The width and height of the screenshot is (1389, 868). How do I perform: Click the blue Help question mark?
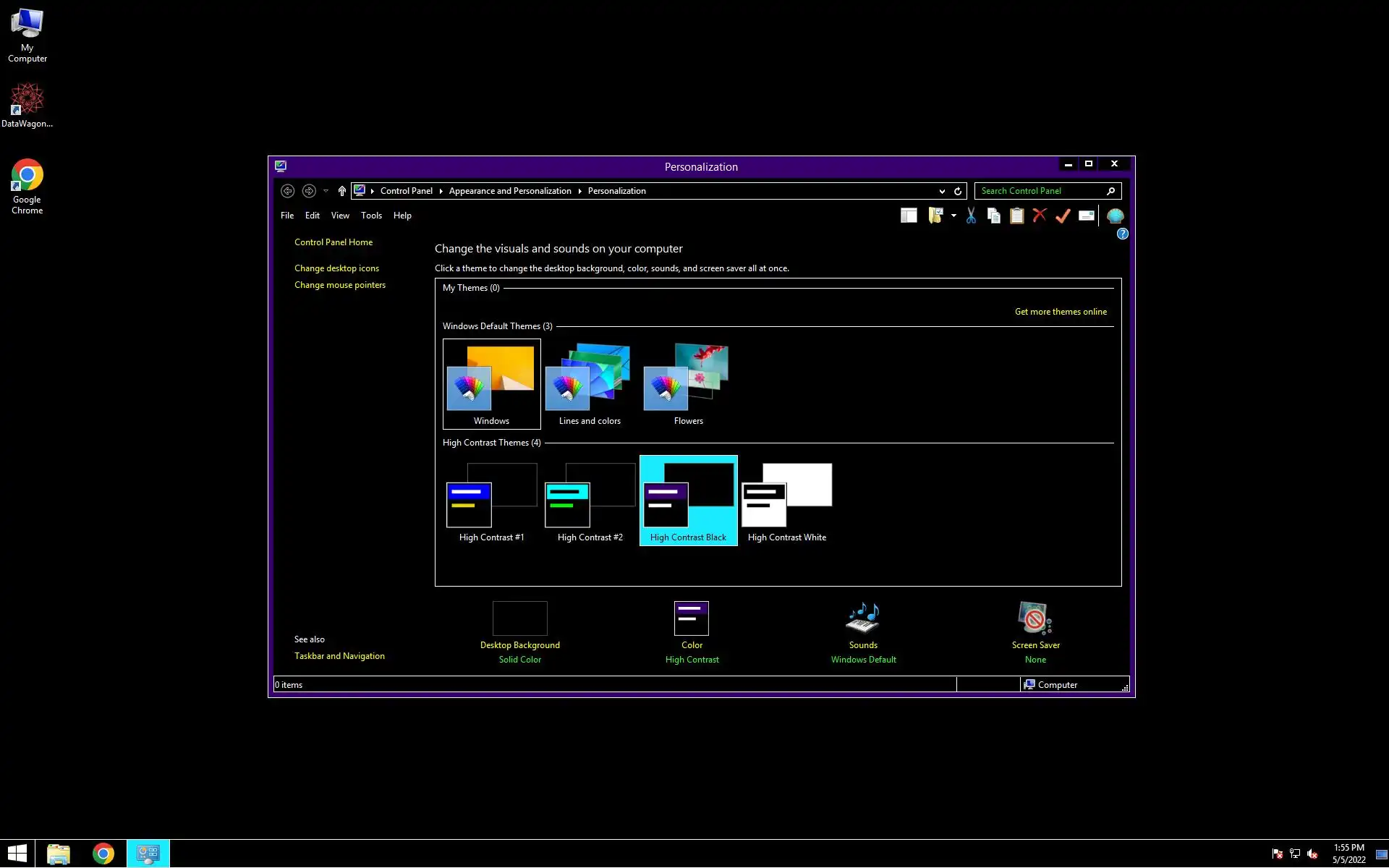coord(1122,234)
